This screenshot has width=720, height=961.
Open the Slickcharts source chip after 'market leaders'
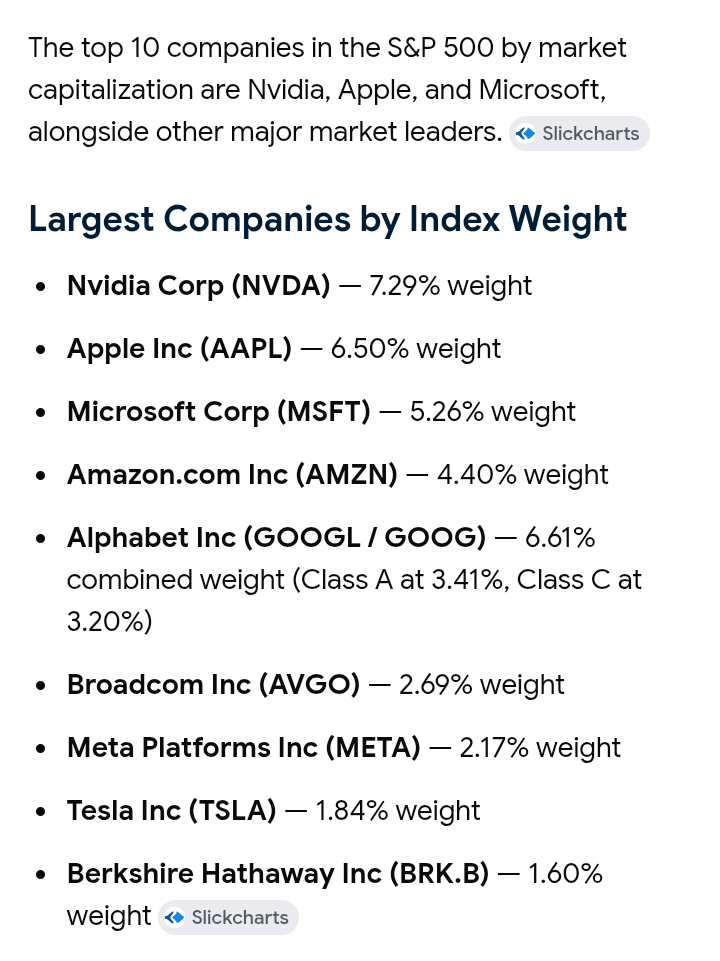[579, 134]
